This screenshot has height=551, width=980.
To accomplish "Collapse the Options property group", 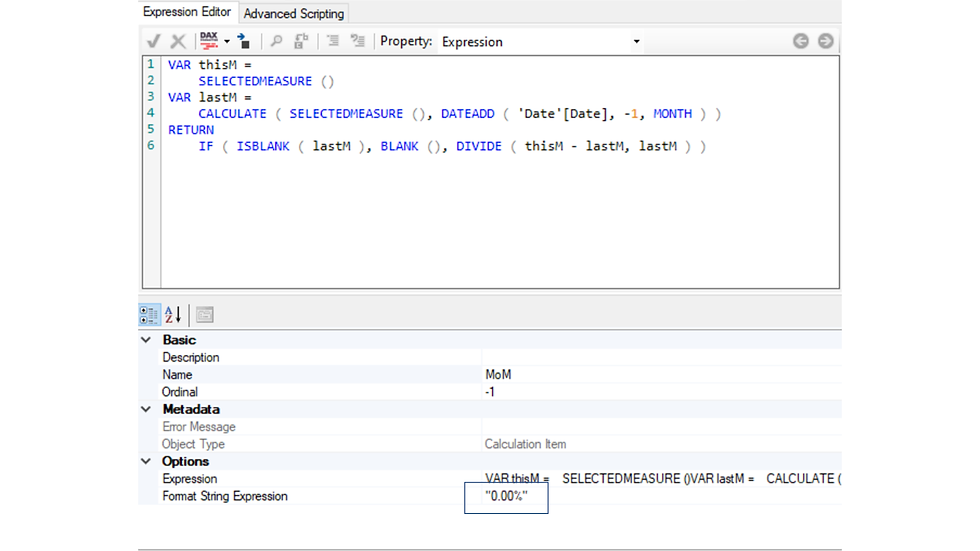I will [146, 461].
